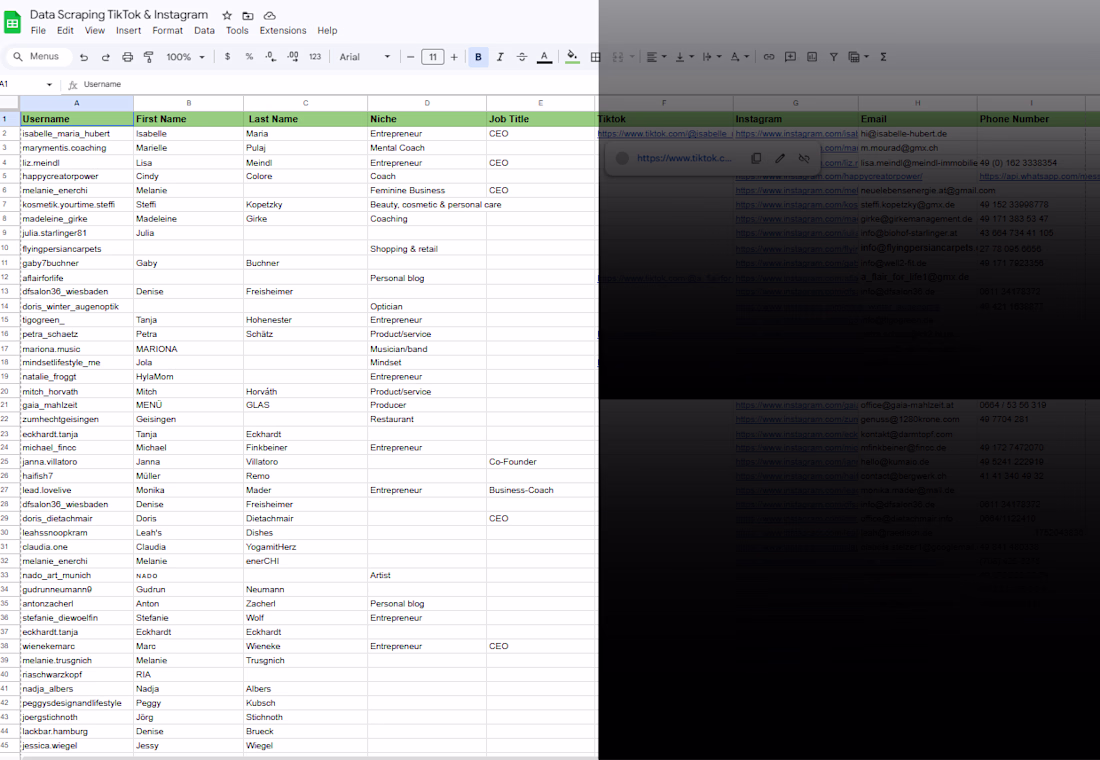Select column D header
Viewport: 1100px width, 760px height.
pos(427,103)
